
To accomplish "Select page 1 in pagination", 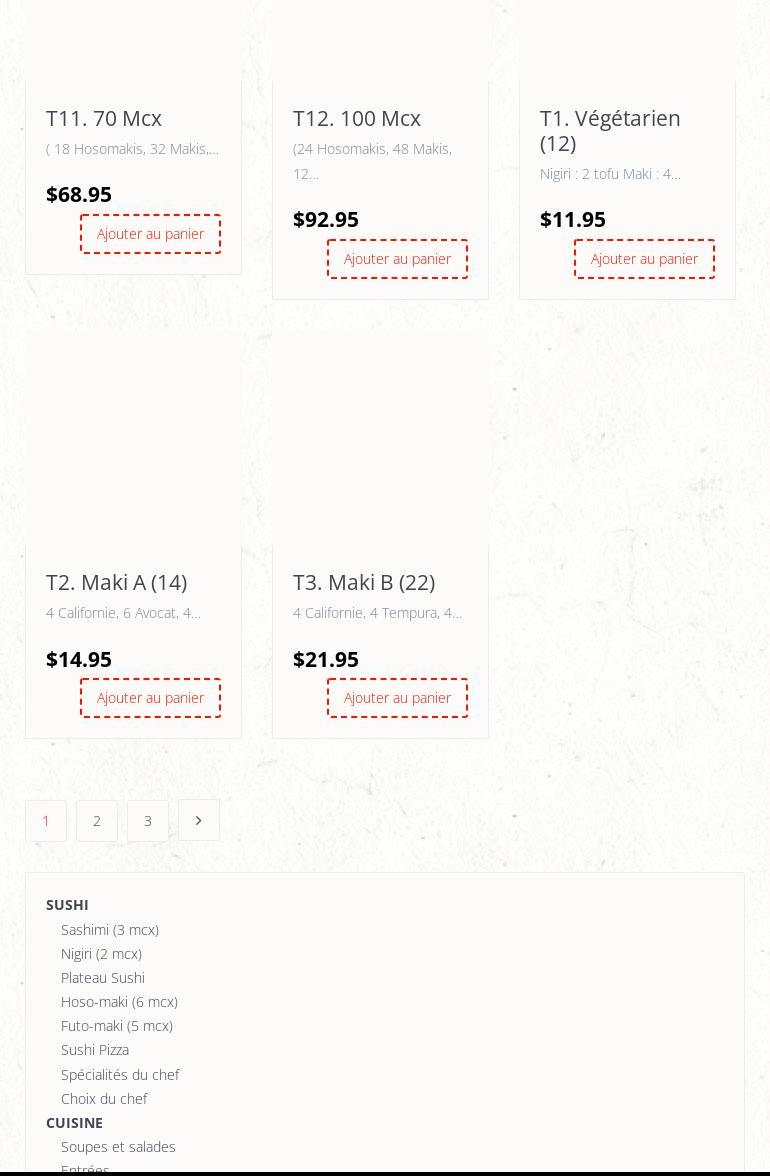I will pyautogui.click(x=46, y=821).
